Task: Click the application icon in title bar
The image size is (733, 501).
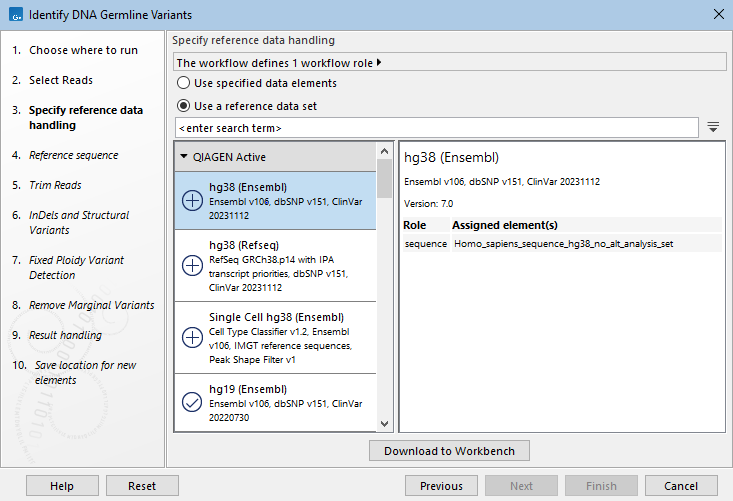Action: coord(13,14)
